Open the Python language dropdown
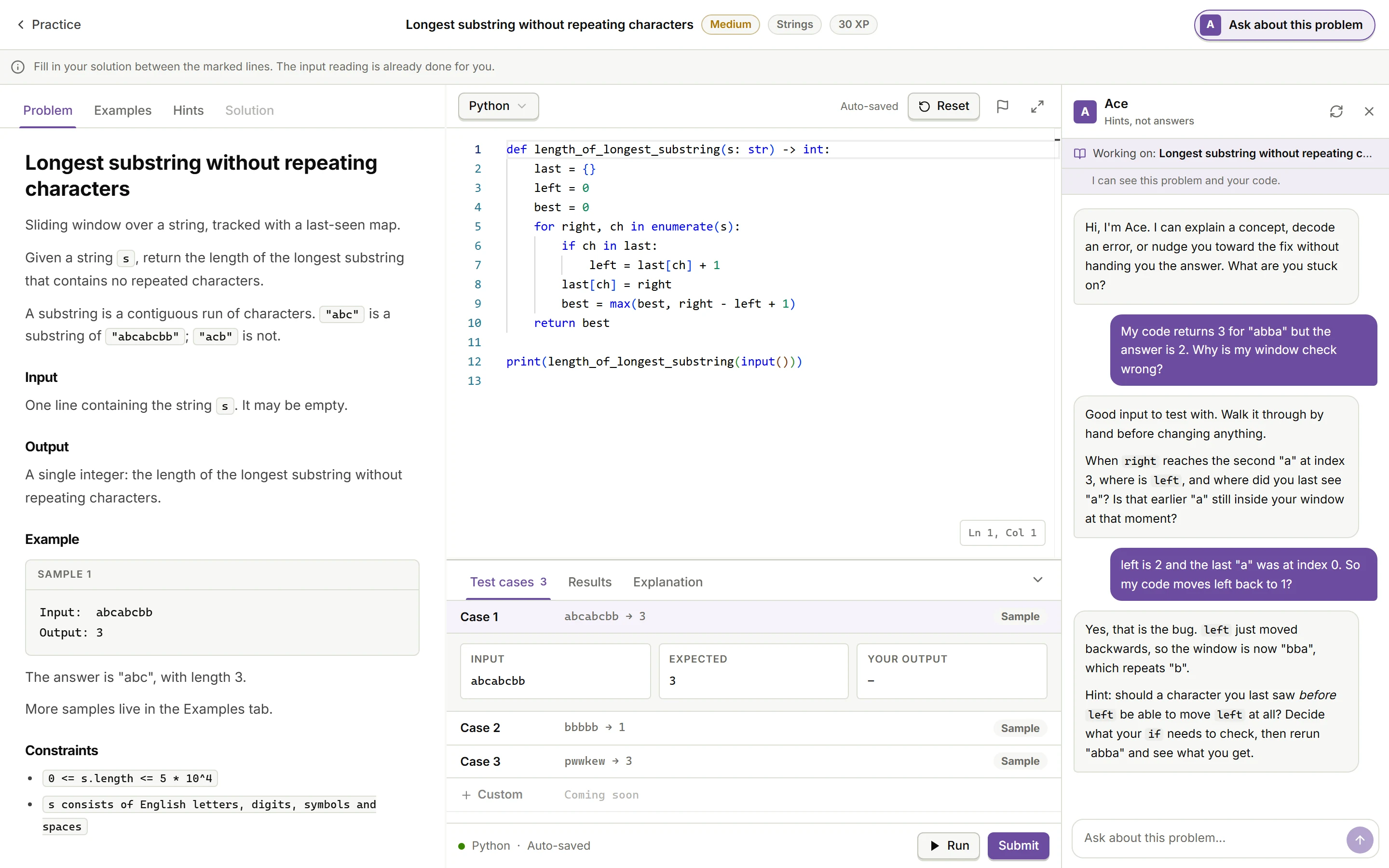 [x=498, y=106]
